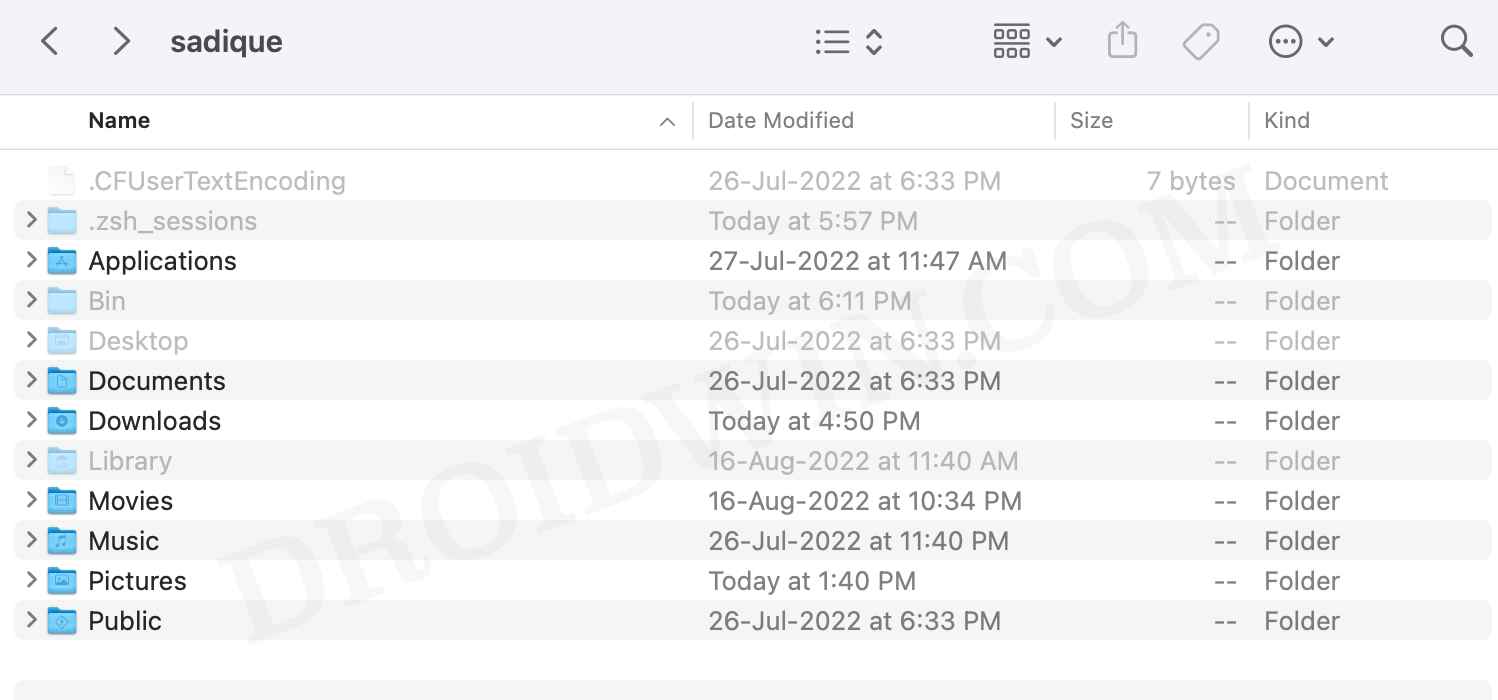Open the More actions ellipsis menu
Viewport: 1498px width, 700px height.
1300,42
